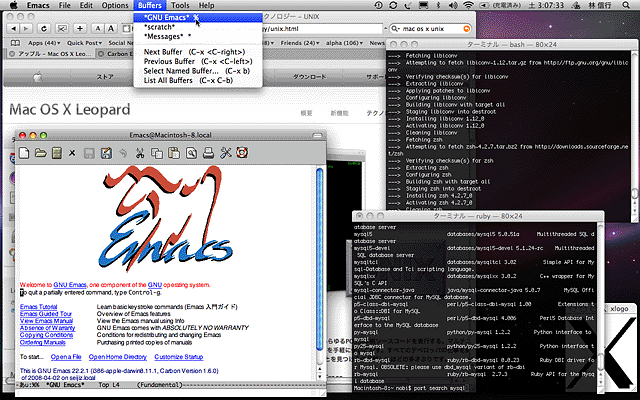The height and width of the screenshot is (400, 640).
Task: Click the Kill Buffer X icon in Emacs toolbar
Action: tap(72, 153)
